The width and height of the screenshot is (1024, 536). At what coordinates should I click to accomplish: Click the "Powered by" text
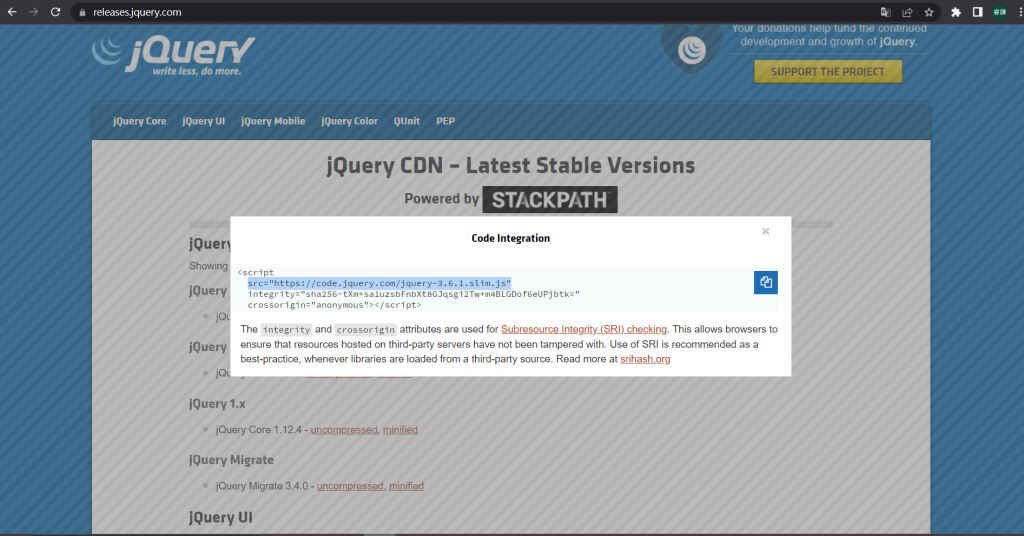[x=441, y=198]
